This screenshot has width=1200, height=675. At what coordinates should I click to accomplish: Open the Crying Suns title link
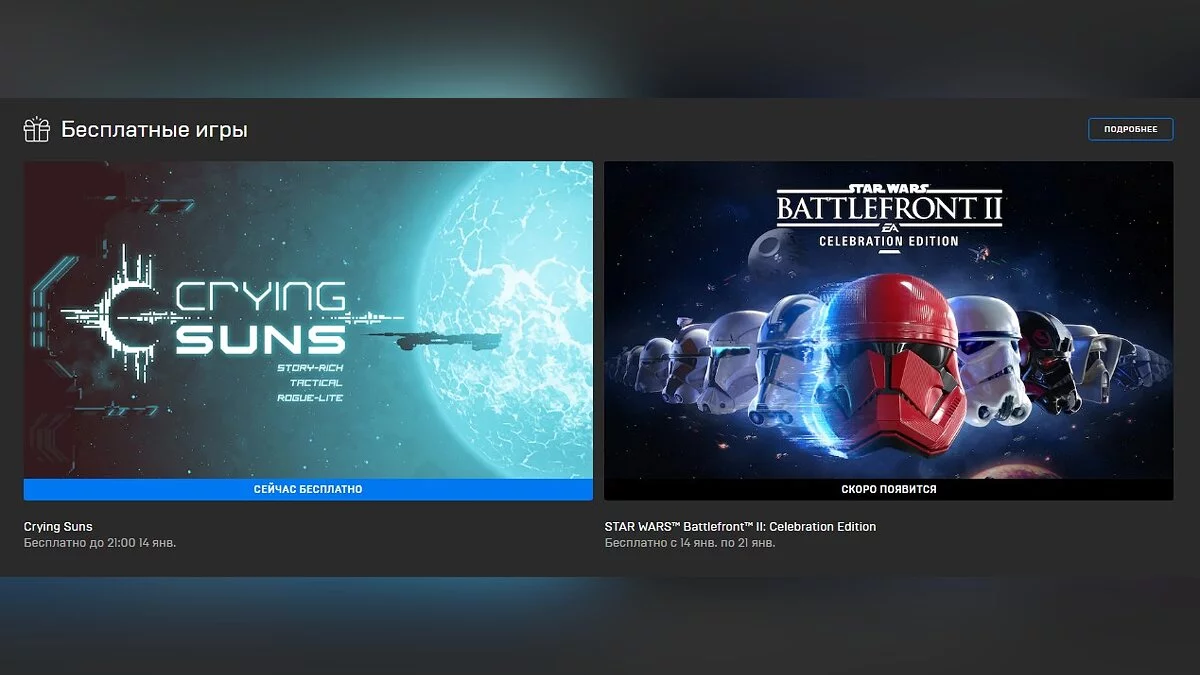point(58,527)
